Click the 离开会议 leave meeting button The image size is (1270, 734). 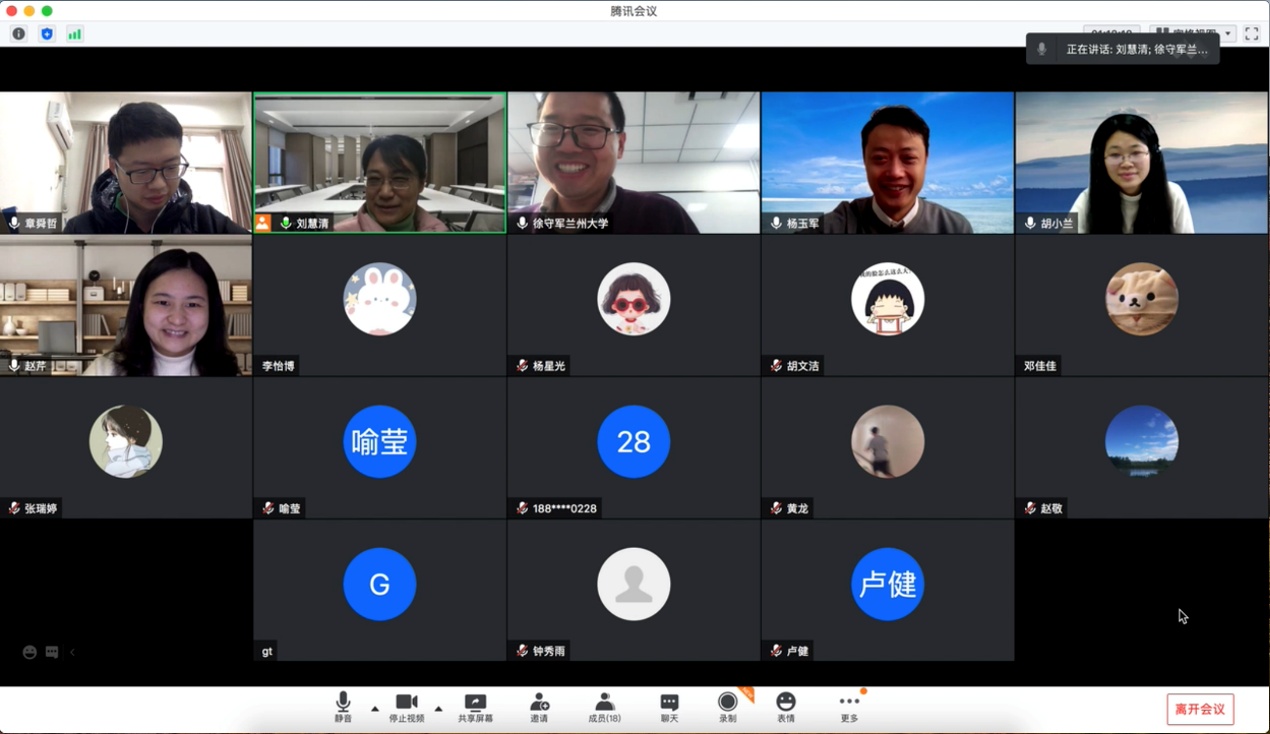(1200, 709)
